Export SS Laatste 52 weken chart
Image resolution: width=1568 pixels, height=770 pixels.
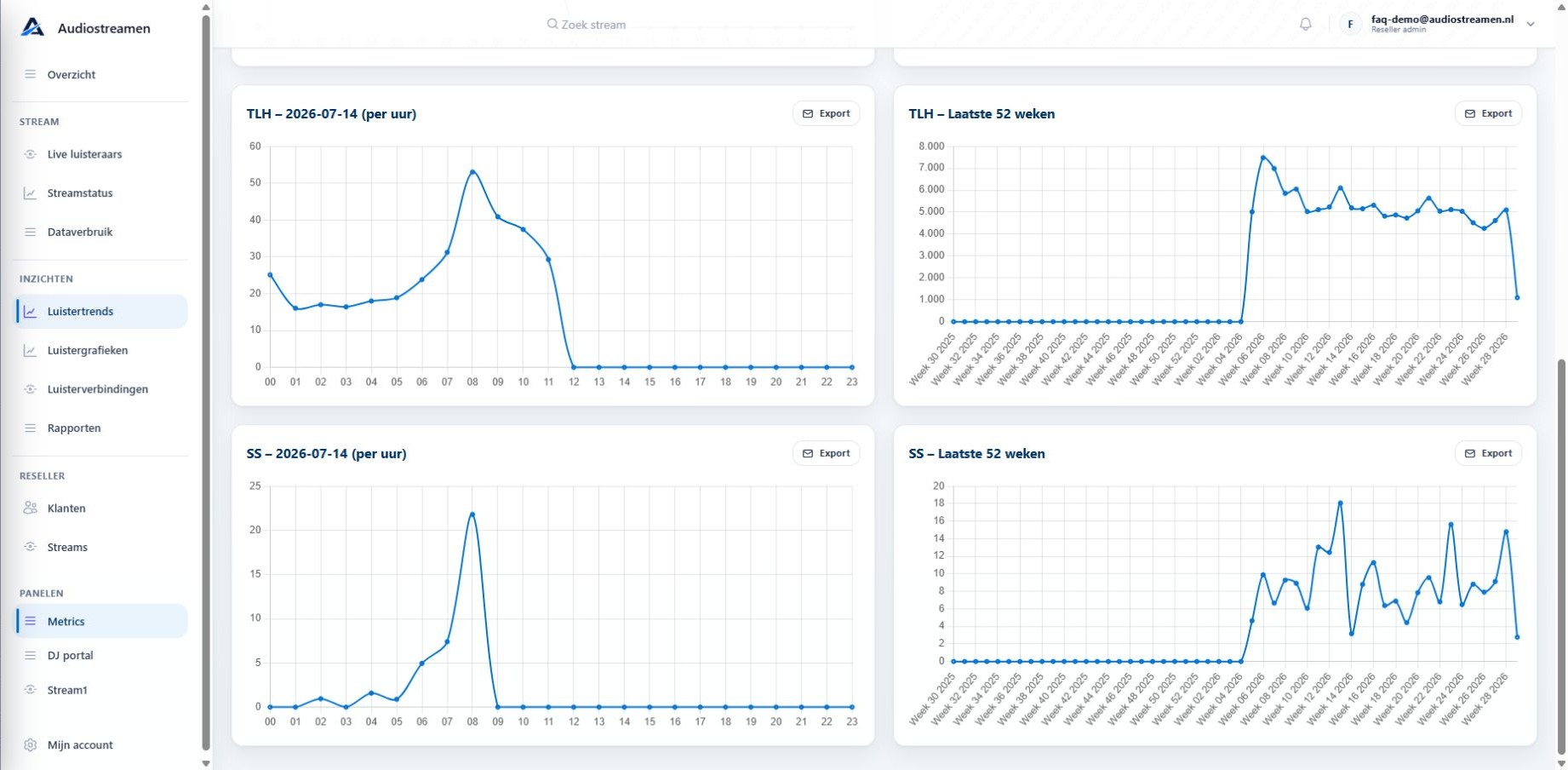click(1488, 453)
